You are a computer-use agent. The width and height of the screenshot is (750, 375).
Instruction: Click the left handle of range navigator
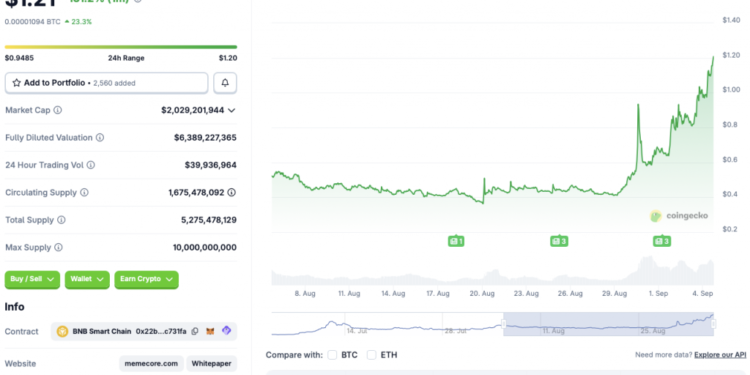pyautogui.click(x=503, y=324)
